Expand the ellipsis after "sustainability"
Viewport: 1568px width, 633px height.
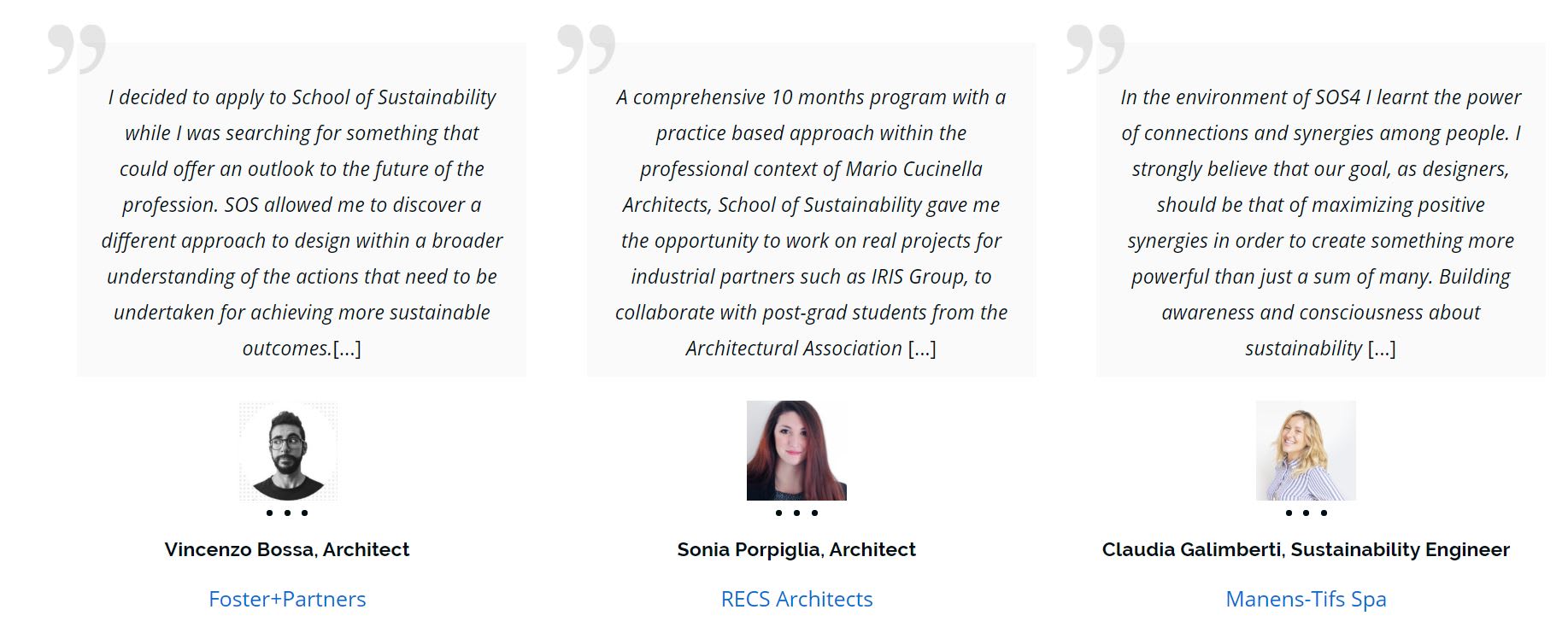tap(1381, 349)
